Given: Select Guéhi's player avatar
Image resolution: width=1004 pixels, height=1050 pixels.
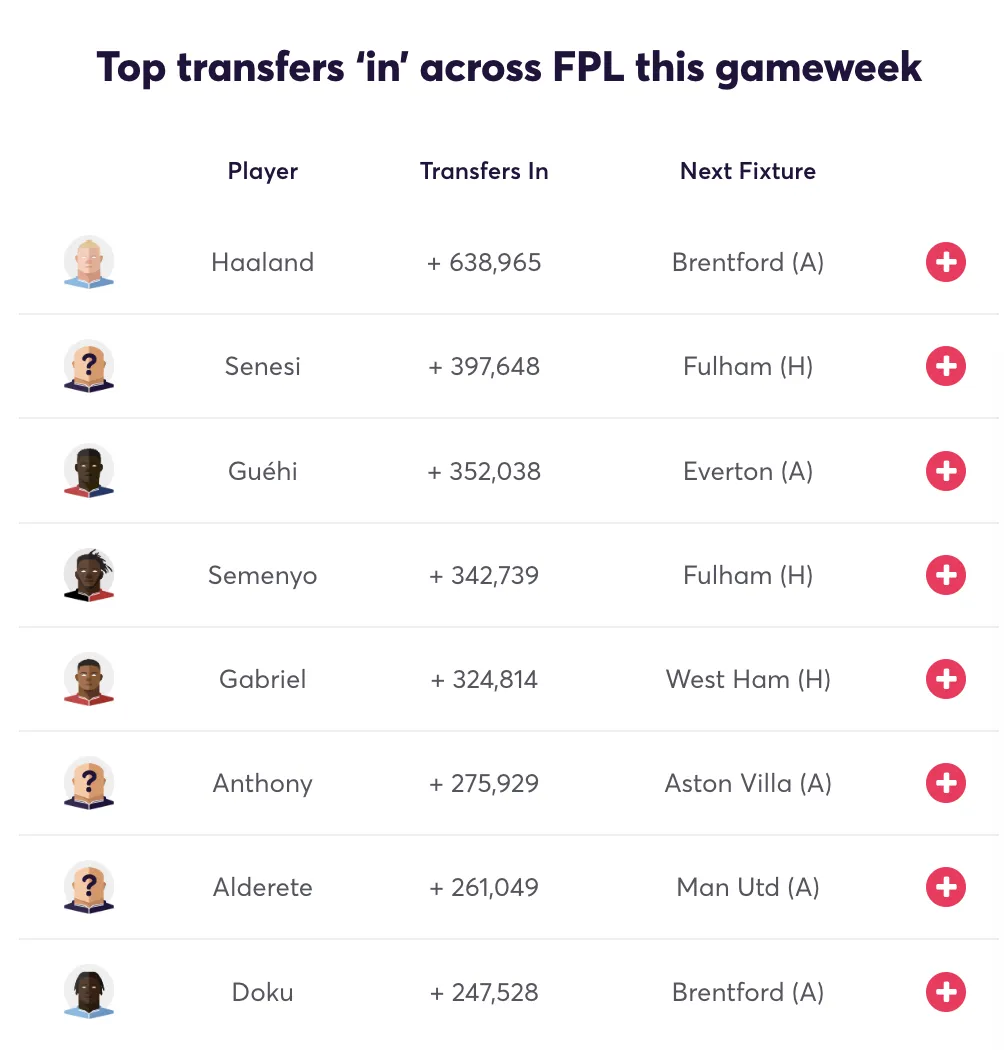Looking at the screenshot, I should tap(89, 471).
